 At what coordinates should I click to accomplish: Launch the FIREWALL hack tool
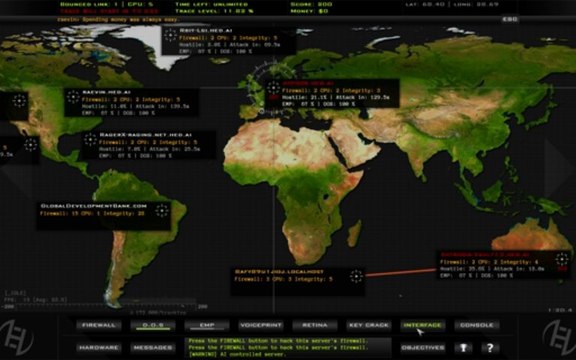99,325
